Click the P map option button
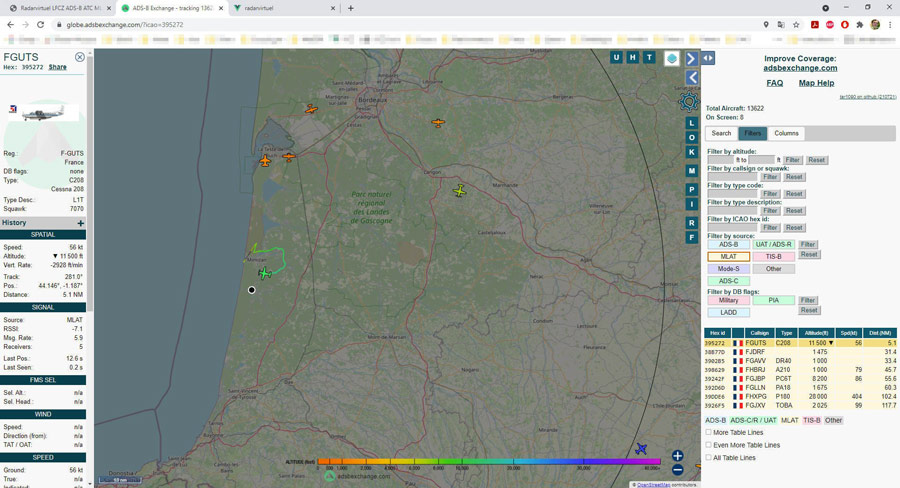 click(692, 189)
